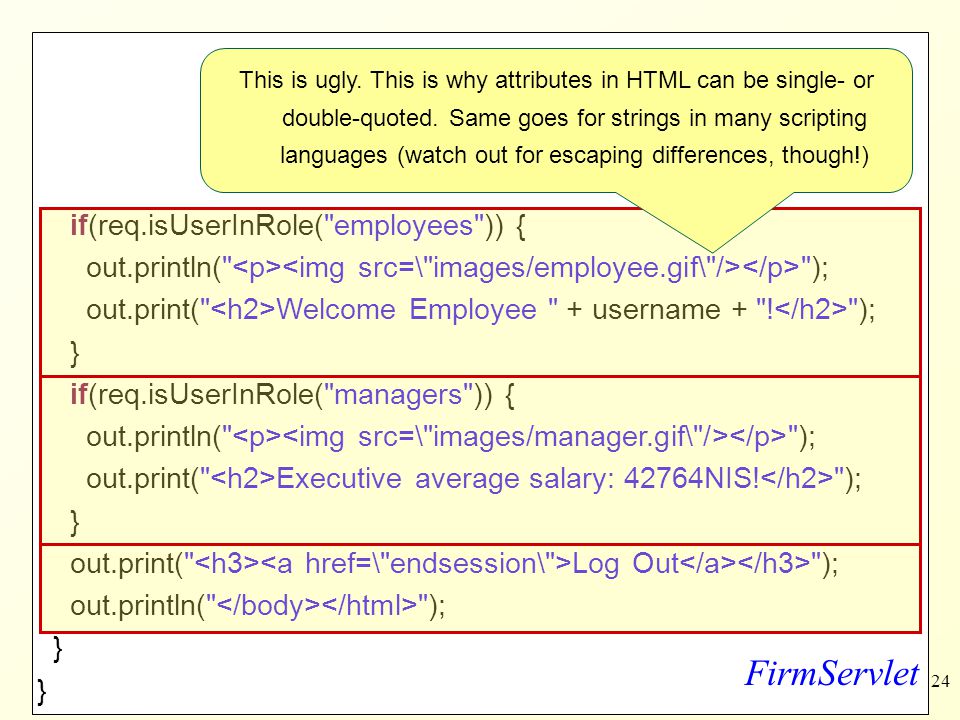Click the Log Out href code line
Viewport: 960px width, 720px height.
[454, 564]
